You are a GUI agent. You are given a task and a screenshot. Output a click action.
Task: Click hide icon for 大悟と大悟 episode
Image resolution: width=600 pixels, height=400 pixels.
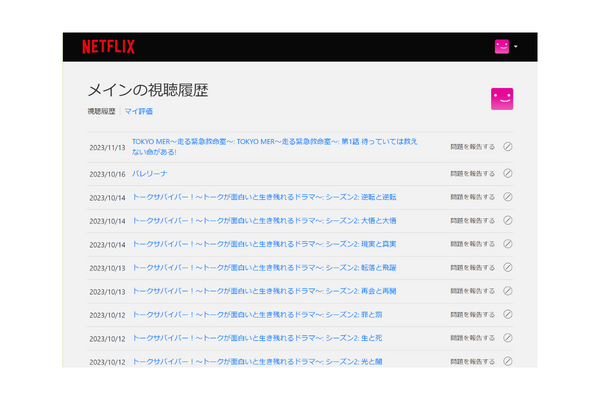pyautogui.click(x=507, y=220)
